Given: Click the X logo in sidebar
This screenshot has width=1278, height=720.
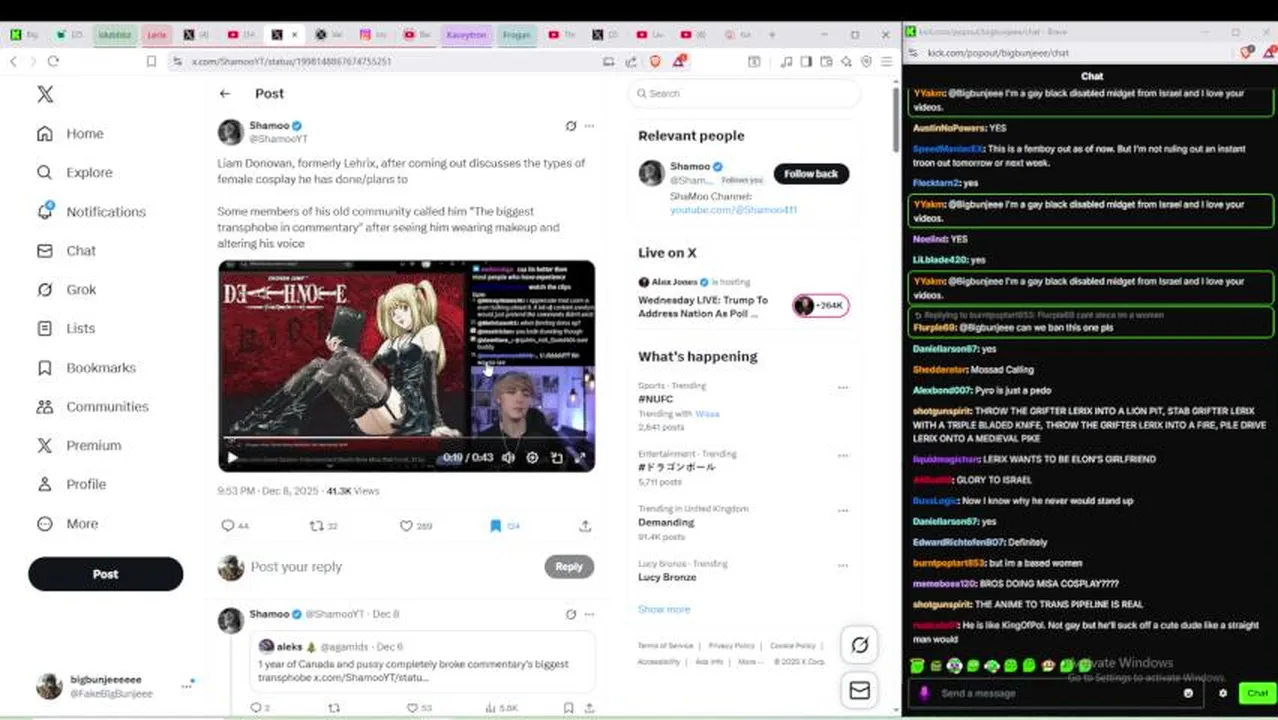Looking at the screenshot, I should coord(45,94).
